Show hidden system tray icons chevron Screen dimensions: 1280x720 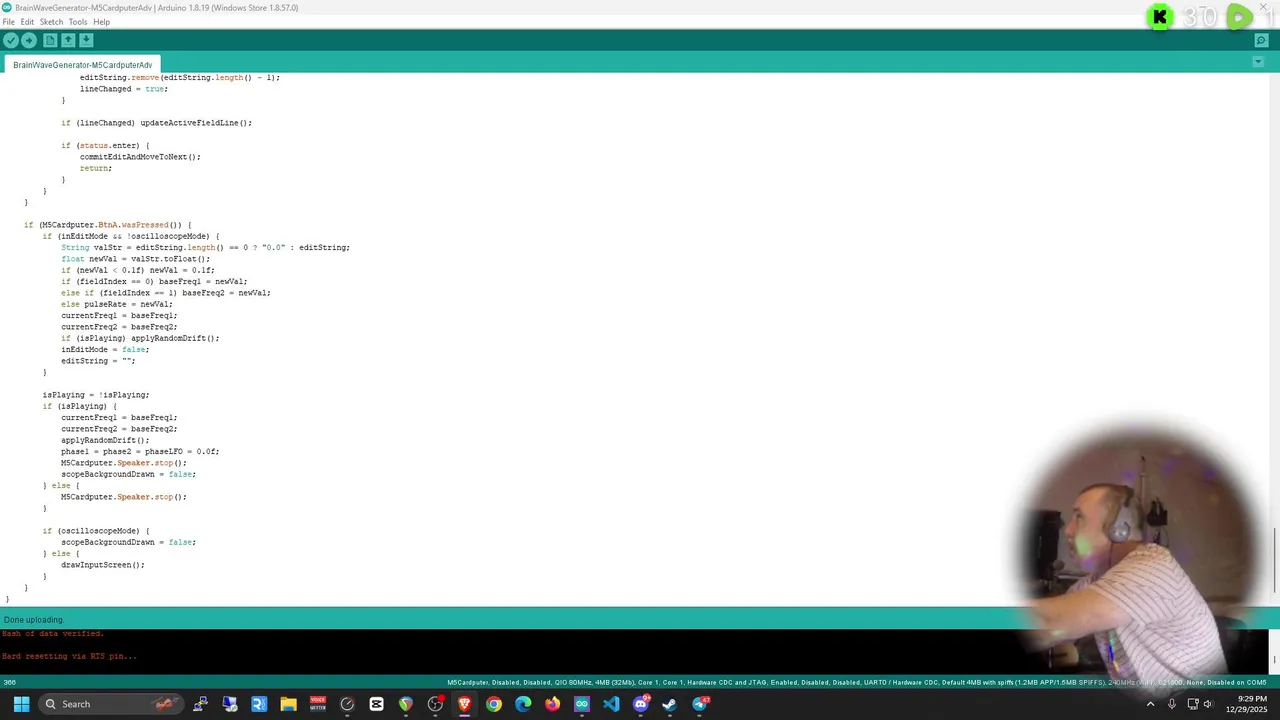point(1150,704)
